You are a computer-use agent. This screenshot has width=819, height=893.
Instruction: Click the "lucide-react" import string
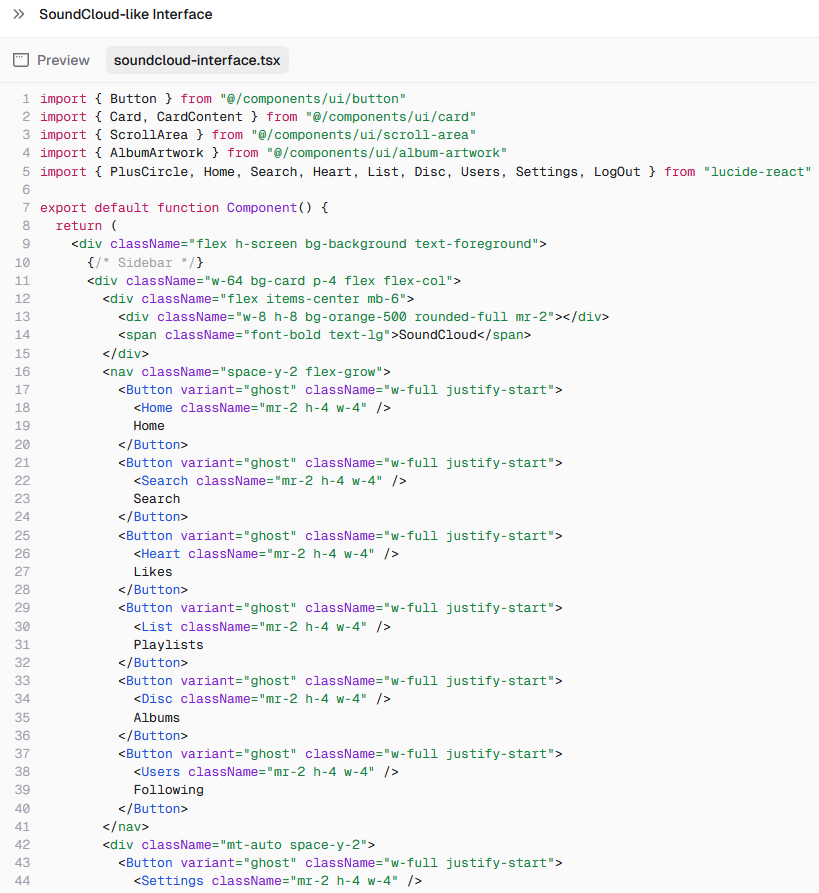(757, 172)
